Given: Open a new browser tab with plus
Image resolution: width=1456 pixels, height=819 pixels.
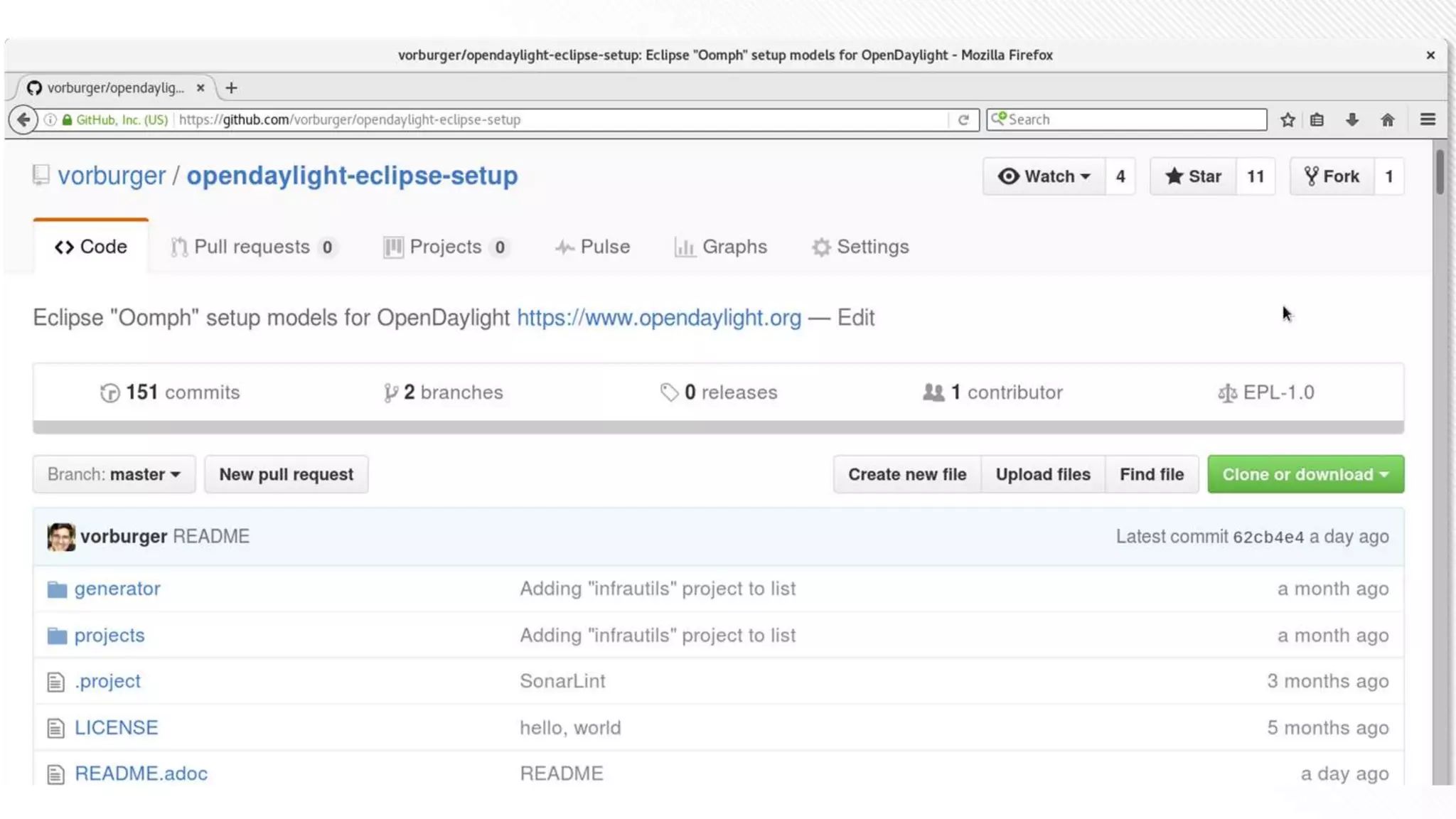Looking at the screenshot, I should coord(231,88).
